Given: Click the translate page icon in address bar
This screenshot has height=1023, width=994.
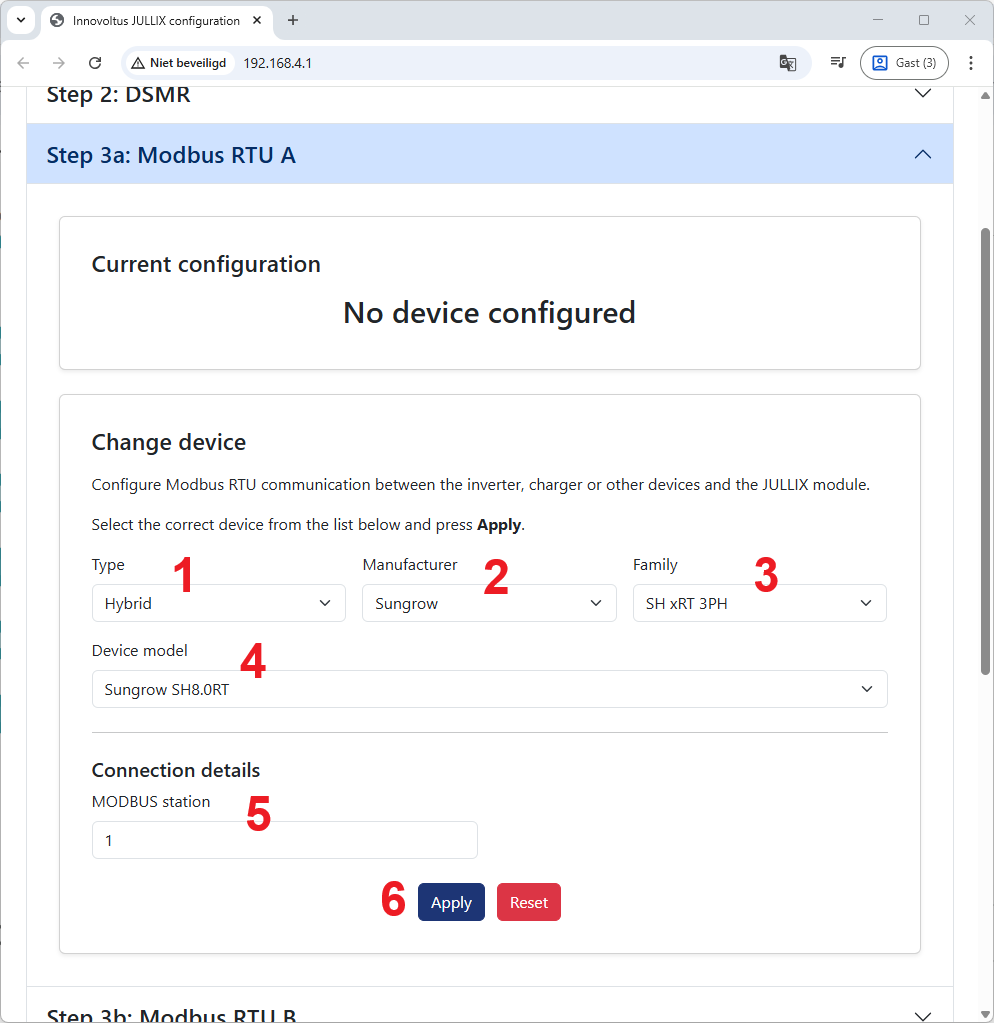Looking at the screenshot, I should point(787,63).
